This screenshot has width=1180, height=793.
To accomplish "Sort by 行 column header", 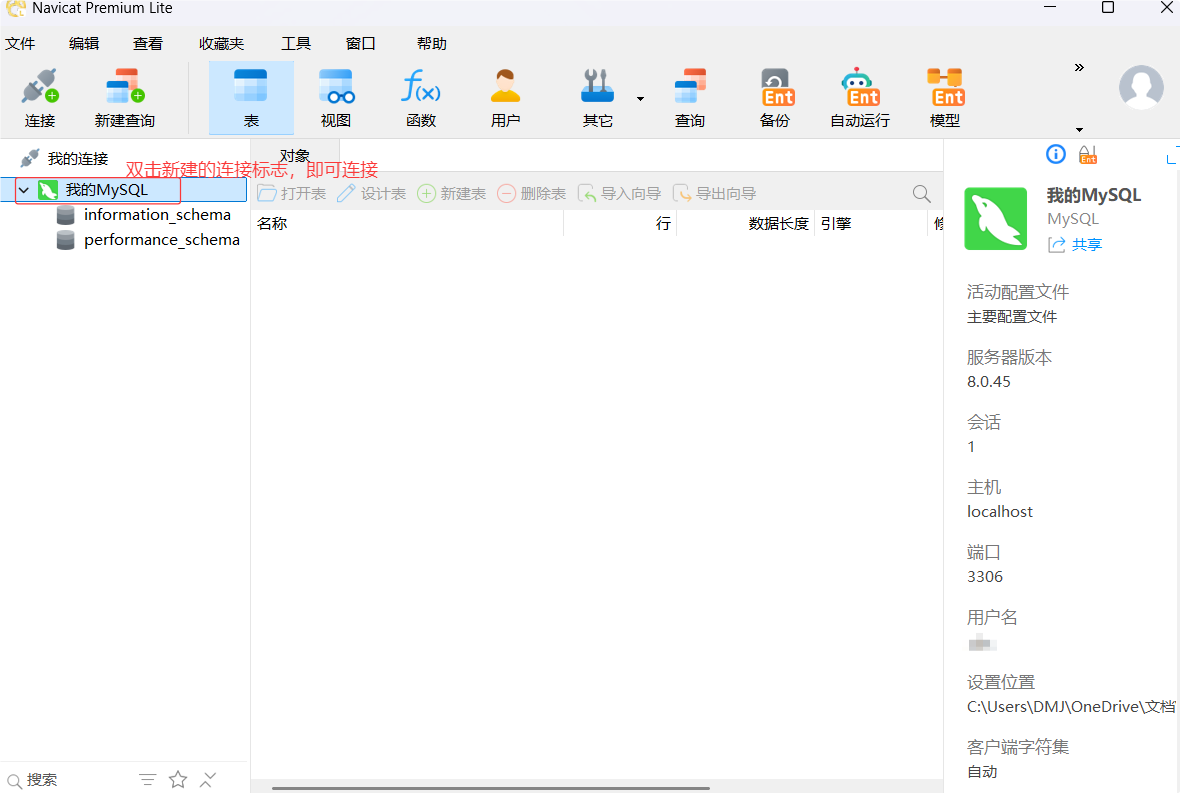I will point(620,223).
